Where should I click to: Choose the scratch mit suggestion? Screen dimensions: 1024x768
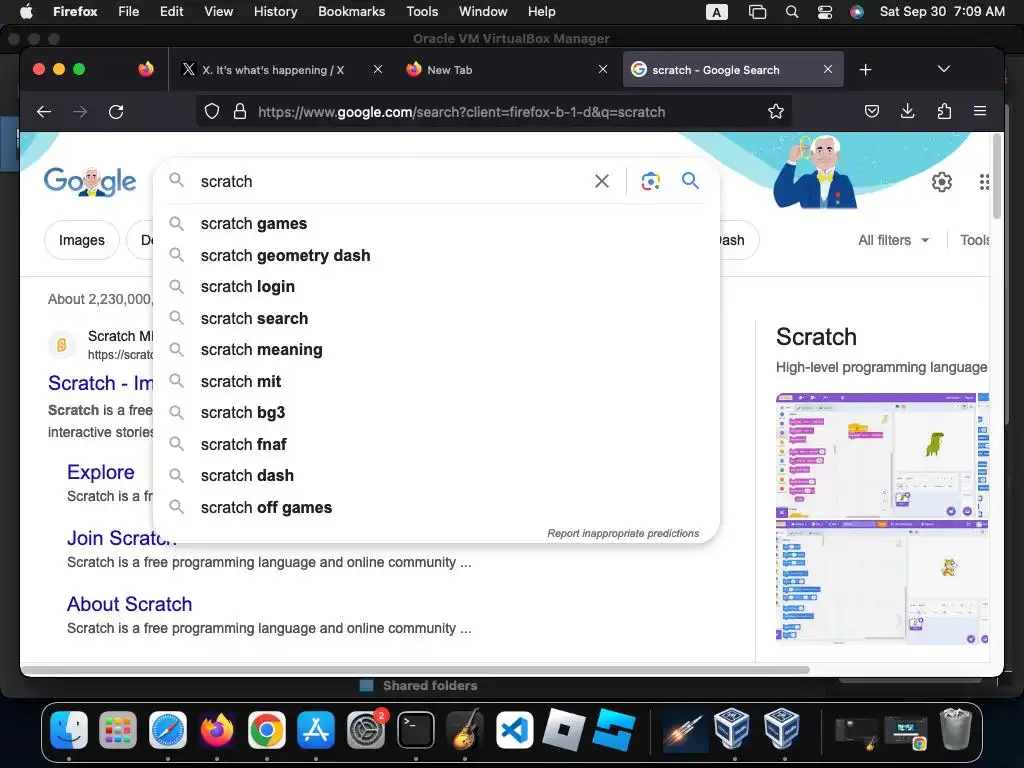click(436, 381)
